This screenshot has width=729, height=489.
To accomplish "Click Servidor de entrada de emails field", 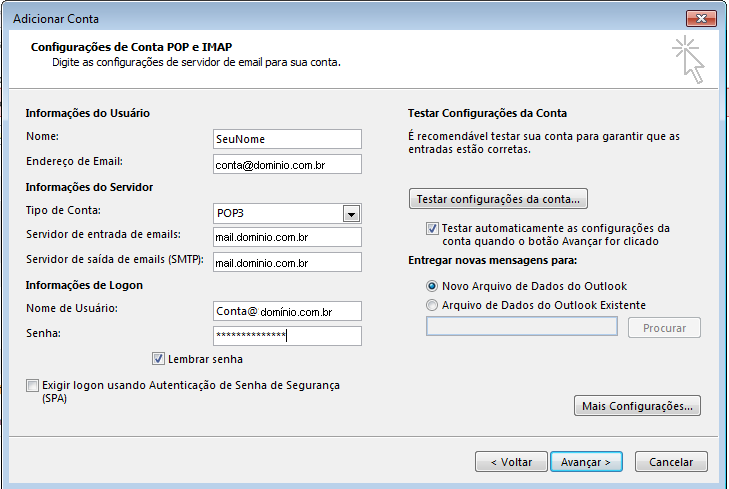I will 287,237.
